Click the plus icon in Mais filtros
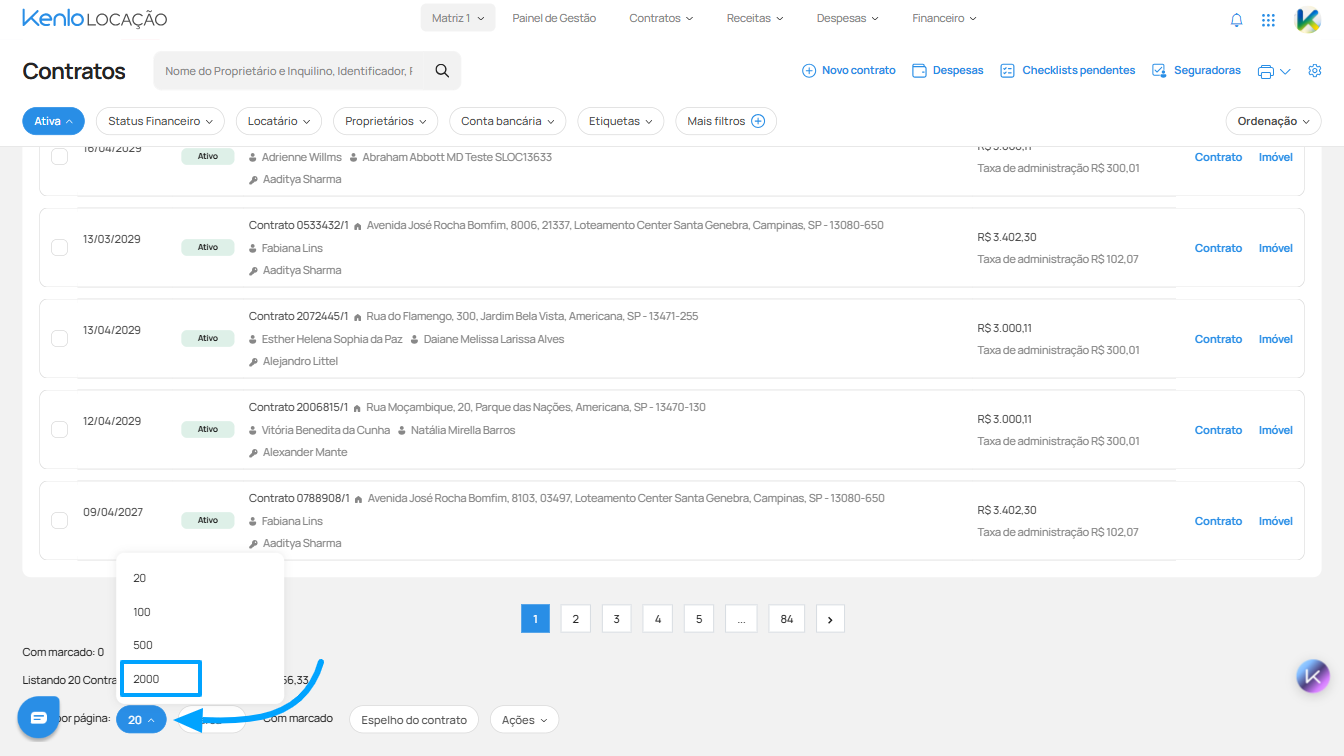Viewport: 1344px width, 756px height. coord(758,121)
